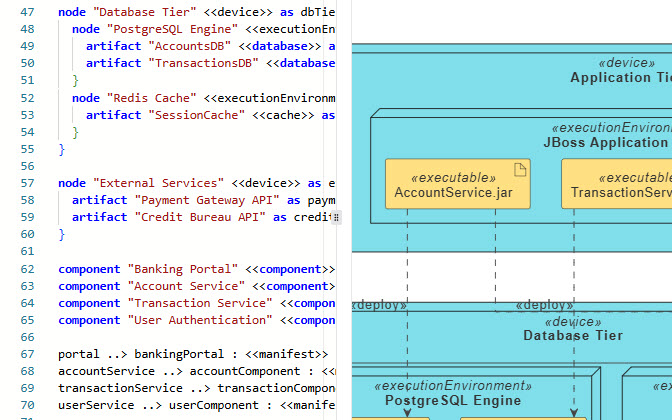Click "User Authentication" string on line 65
This screenshot has width=672, height=420.
200,321
